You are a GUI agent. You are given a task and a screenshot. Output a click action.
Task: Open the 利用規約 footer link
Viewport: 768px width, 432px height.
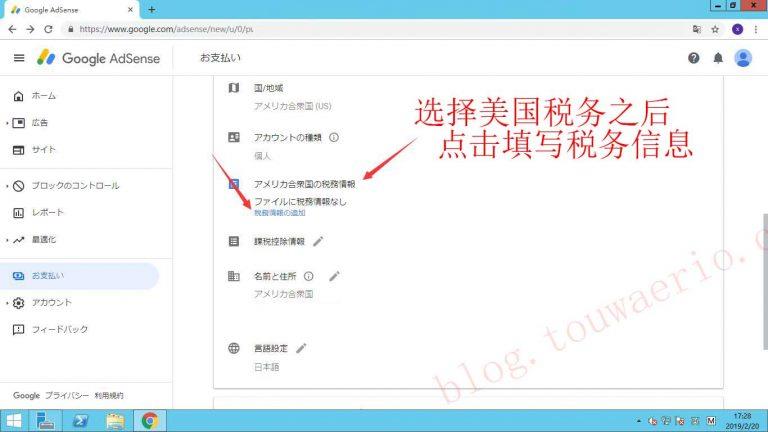point(109,395)
